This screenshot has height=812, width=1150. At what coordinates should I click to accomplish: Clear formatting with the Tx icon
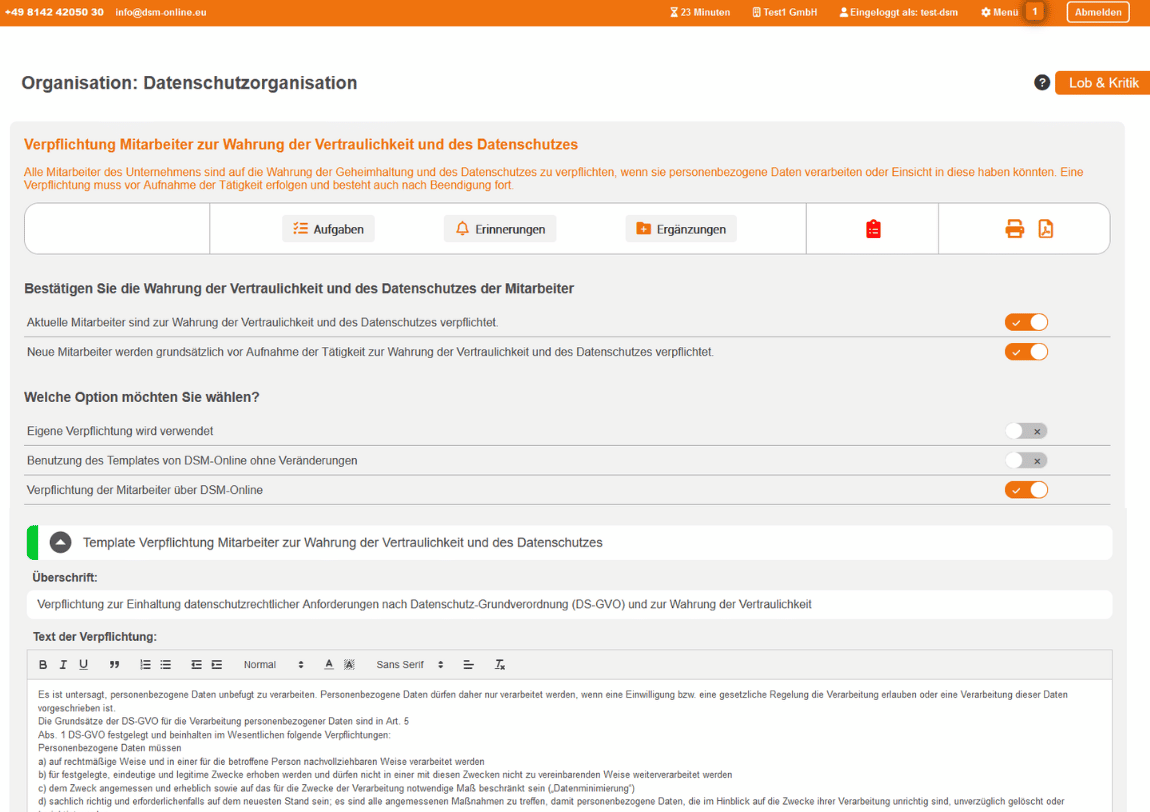coord(499,664)
